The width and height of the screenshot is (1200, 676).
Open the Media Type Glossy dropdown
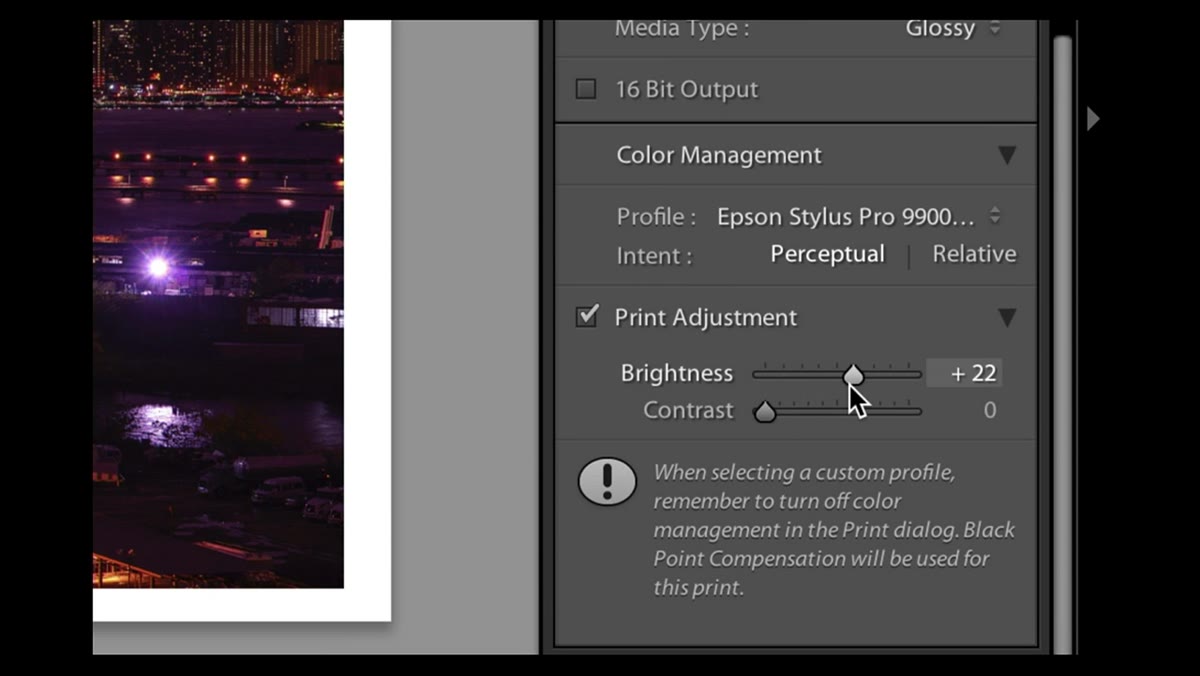tap(953, 28)
